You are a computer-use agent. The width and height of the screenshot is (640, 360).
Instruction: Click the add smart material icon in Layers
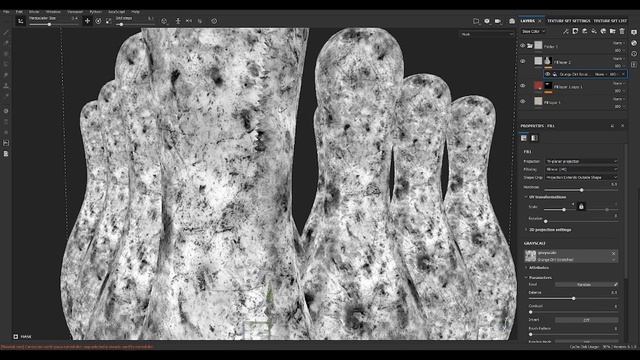pos(603,31)
